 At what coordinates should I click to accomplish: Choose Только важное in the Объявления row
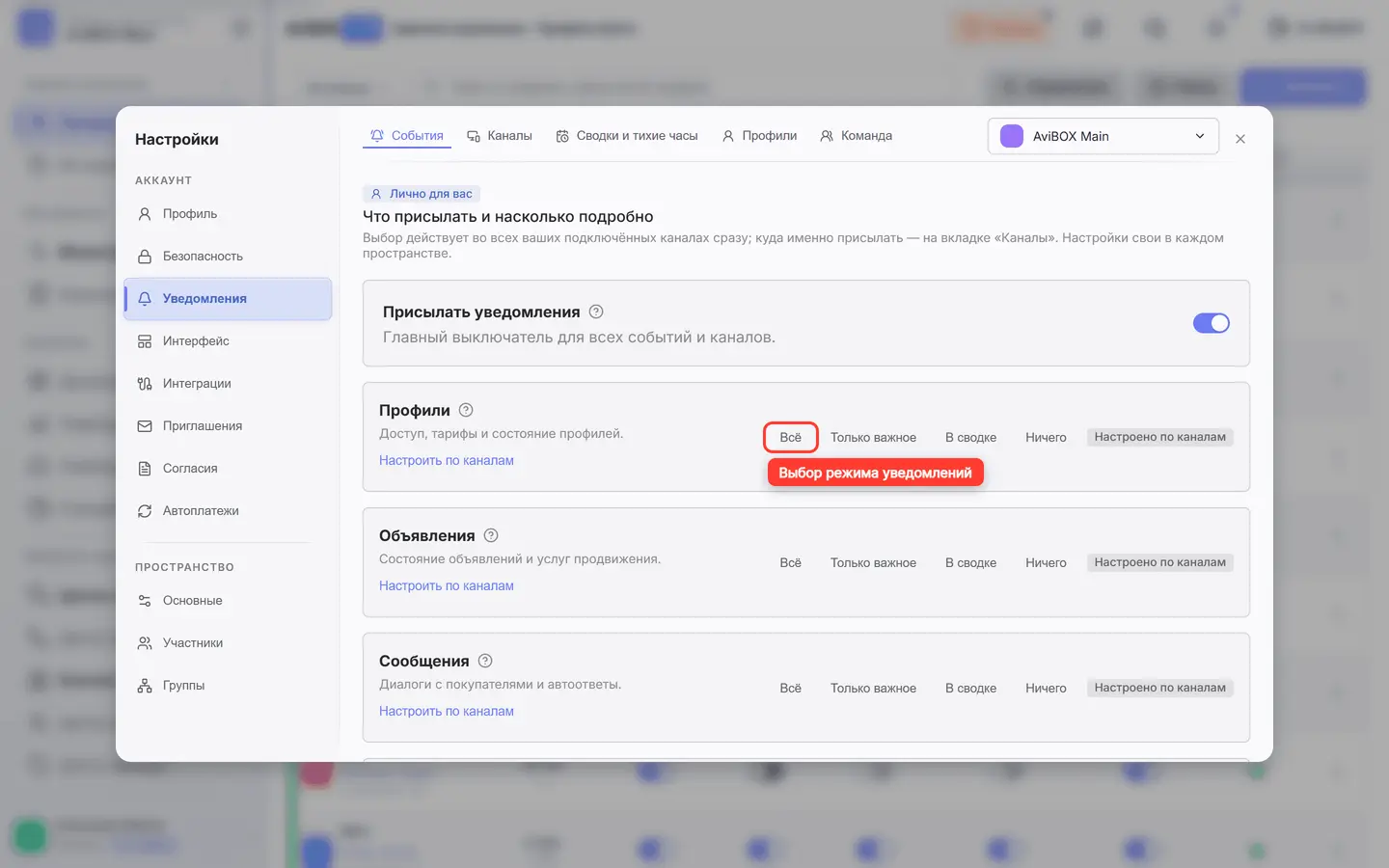[x=874, y=562]
